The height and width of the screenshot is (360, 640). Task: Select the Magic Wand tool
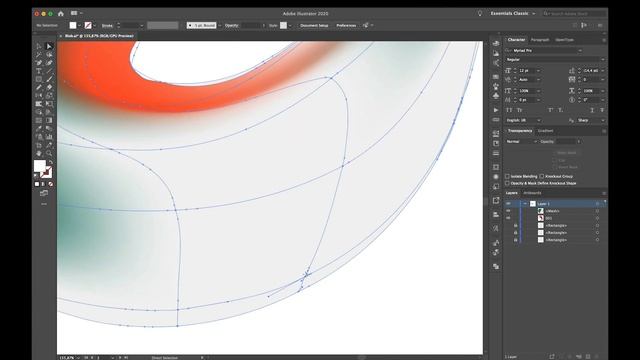(39, 55)
